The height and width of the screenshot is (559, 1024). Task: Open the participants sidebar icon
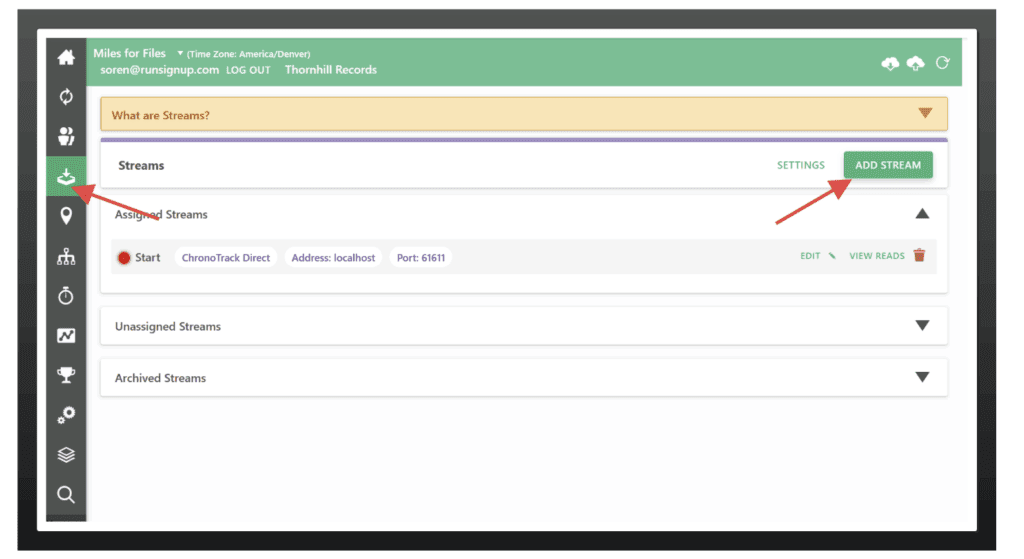coord(66,136)
